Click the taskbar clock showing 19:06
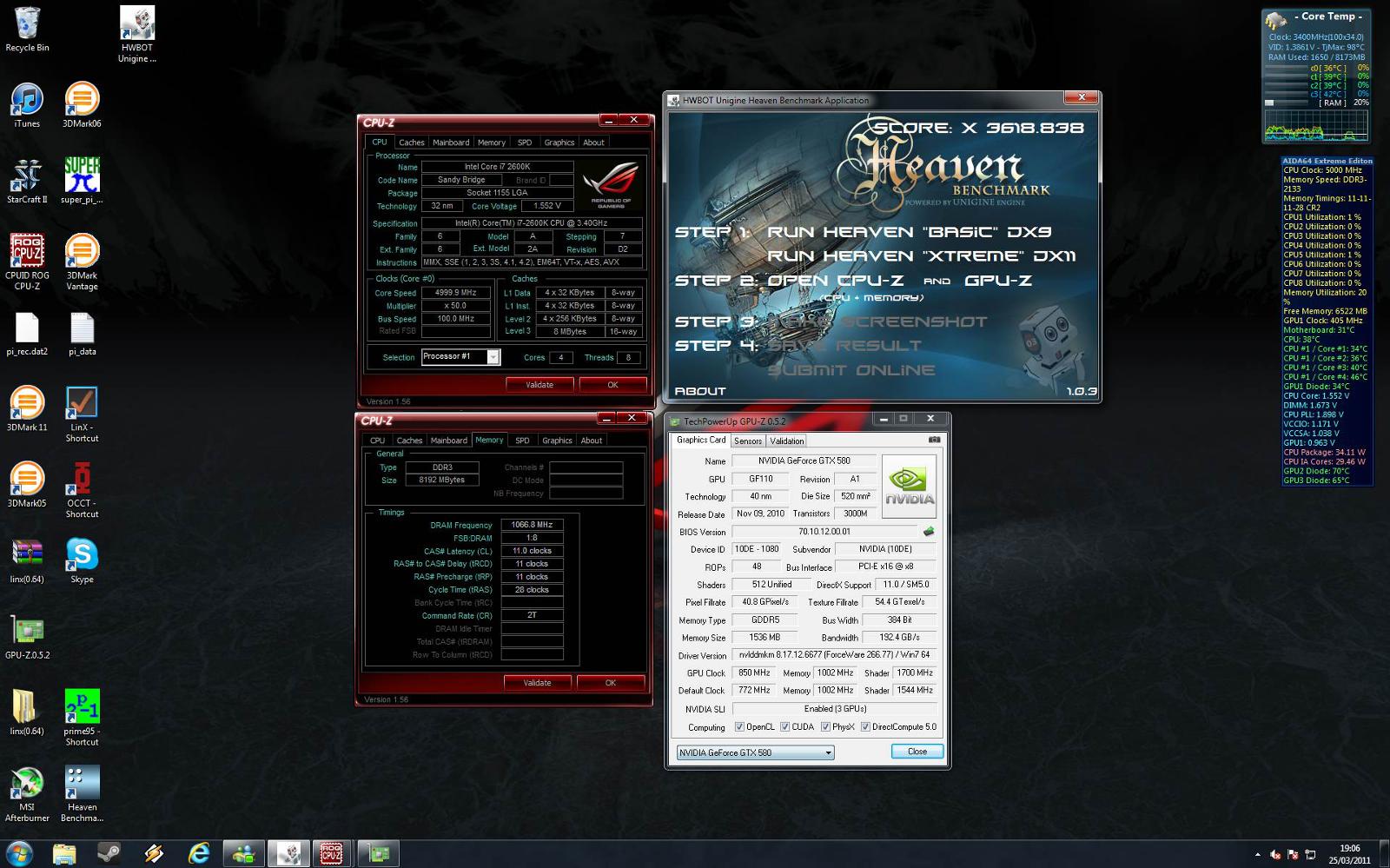 coord(1349,854)
